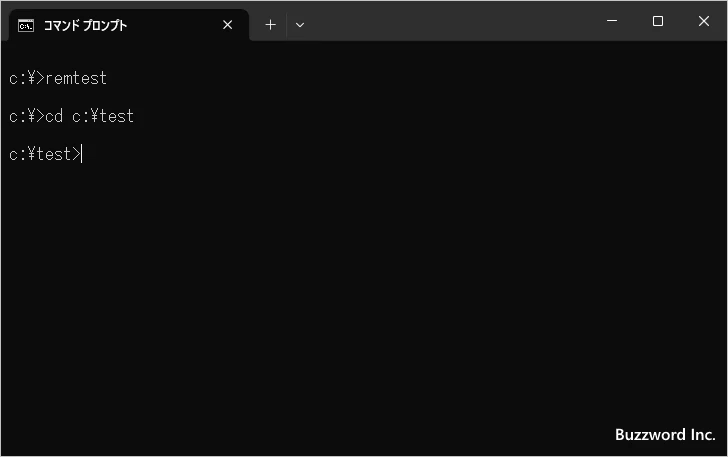Click the 'c:¥>' prompt before remtest
This screenshot has width=728, height=457.
[x=26, y=78]
